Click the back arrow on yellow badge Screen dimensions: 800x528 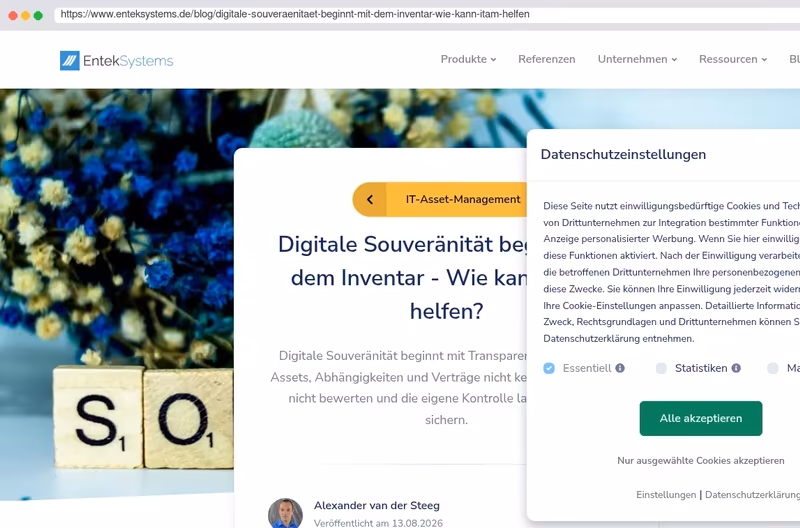pos(370,199)
